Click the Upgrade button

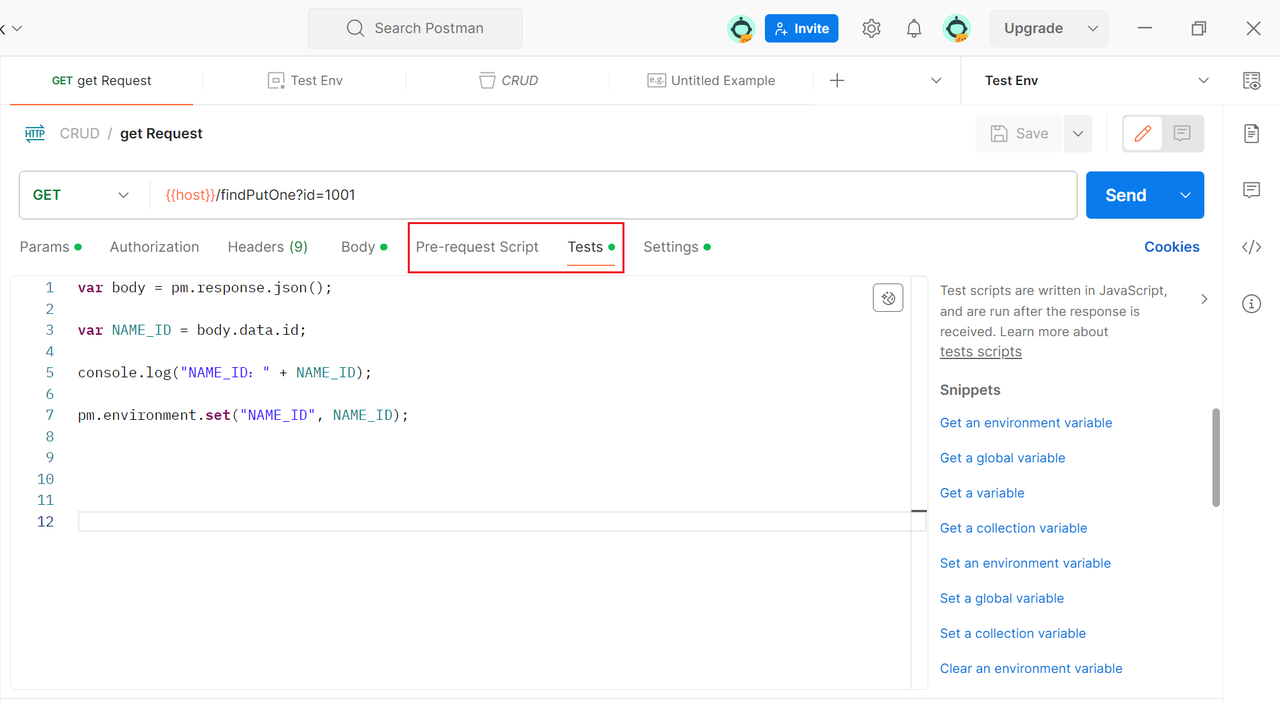[x=1033, y=28]
